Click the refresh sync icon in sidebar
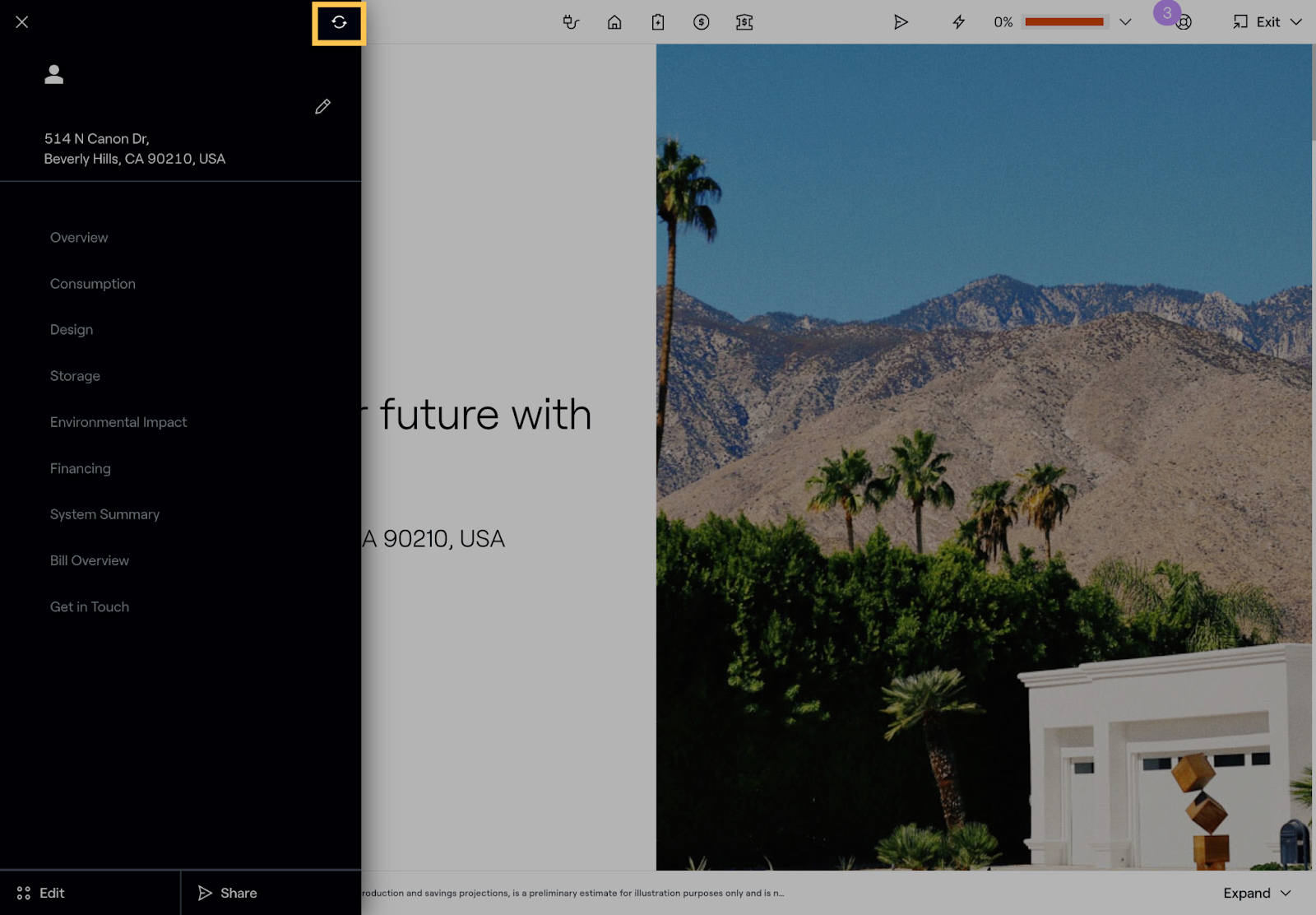The height and width of the screenshot is (915, 1316). (x=339, y=22)
